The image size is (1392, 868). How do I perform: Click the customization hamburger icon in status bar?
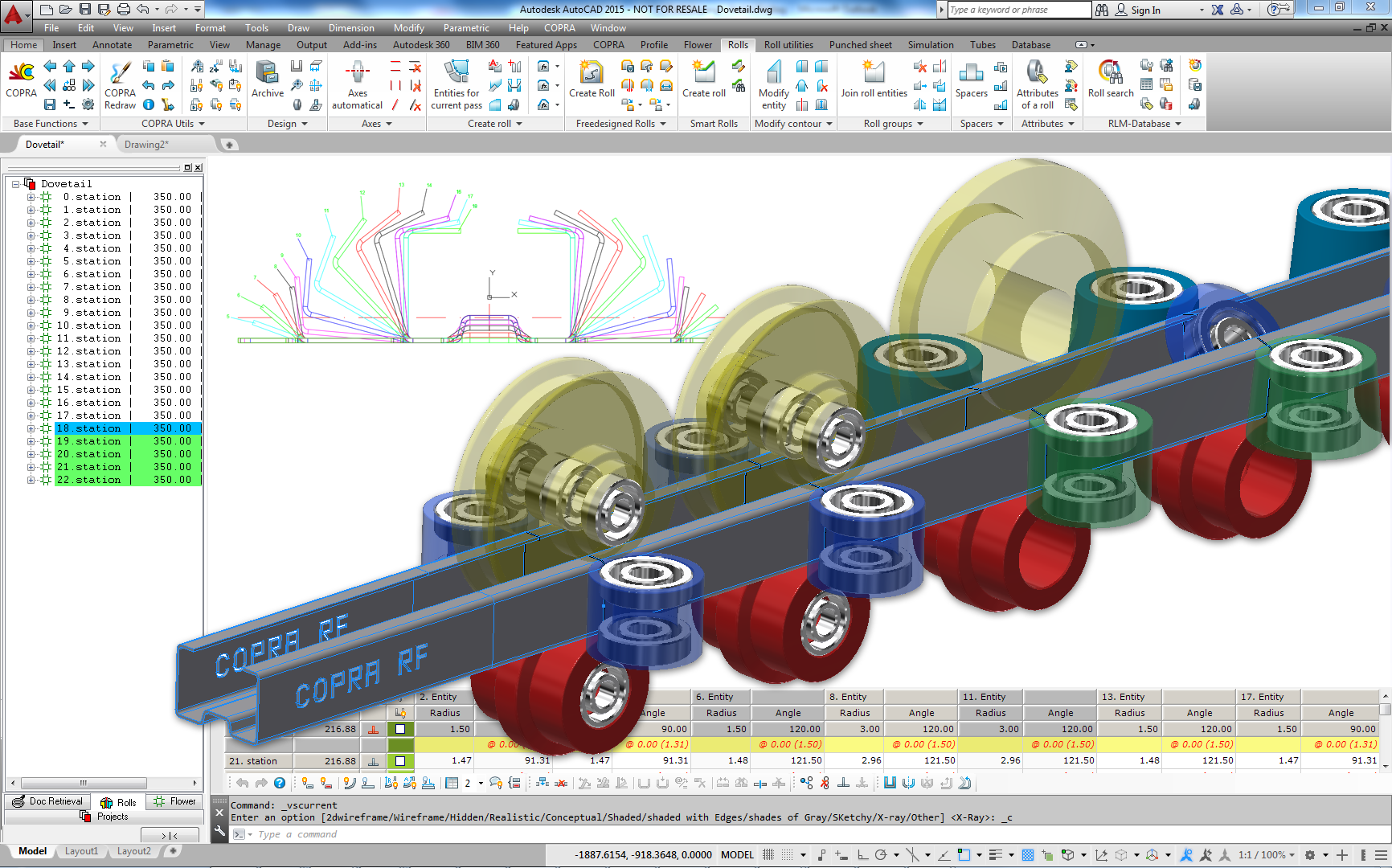click(1380, 855)
